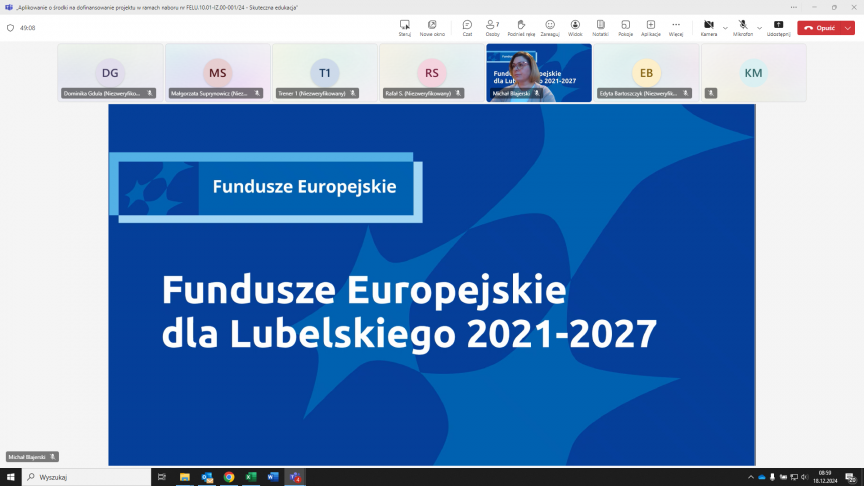Screen dimensions: 864x486
Task: Share content with Udostępnij
Action: pos(779,28)
